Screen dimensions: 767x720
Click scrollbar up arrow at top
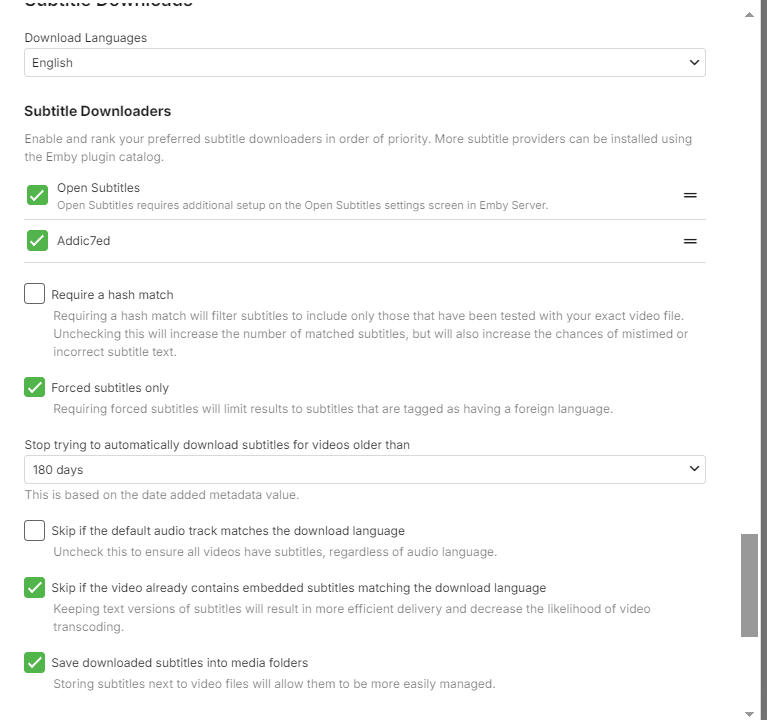(750, 16)
